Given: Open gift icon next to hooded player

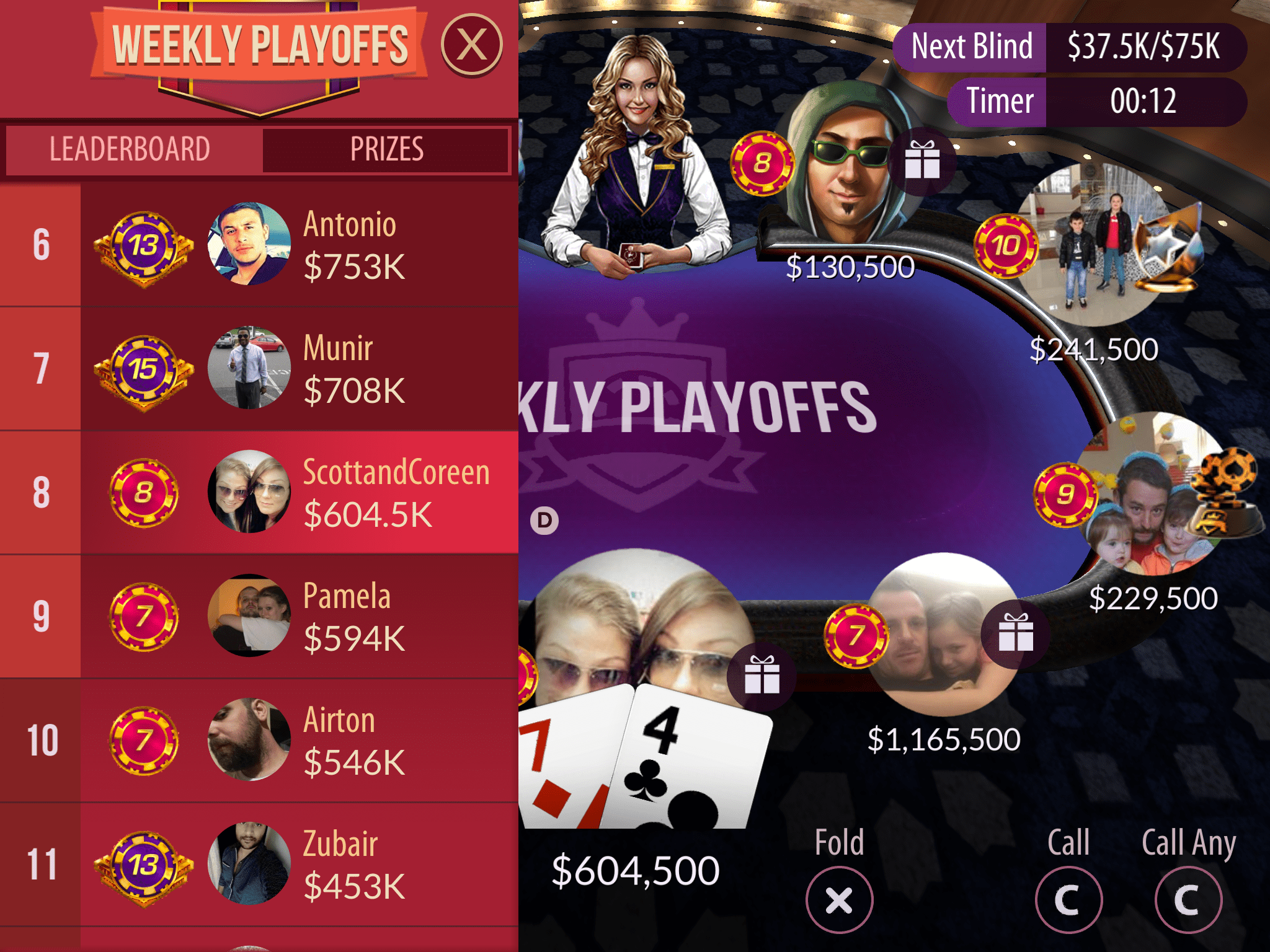Looking at the screenshot, I should coord(922,161).
